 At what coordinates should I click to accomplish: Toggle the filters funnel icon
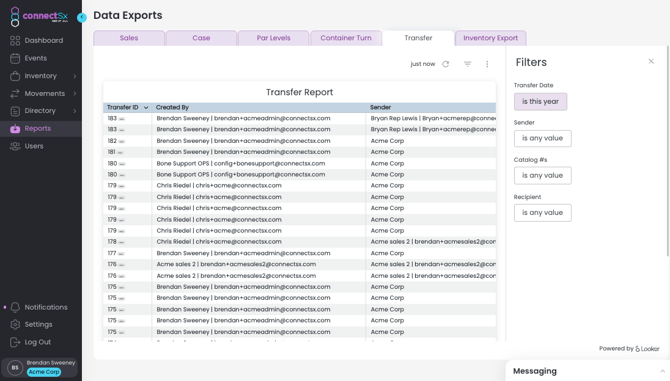pos(467,64)
